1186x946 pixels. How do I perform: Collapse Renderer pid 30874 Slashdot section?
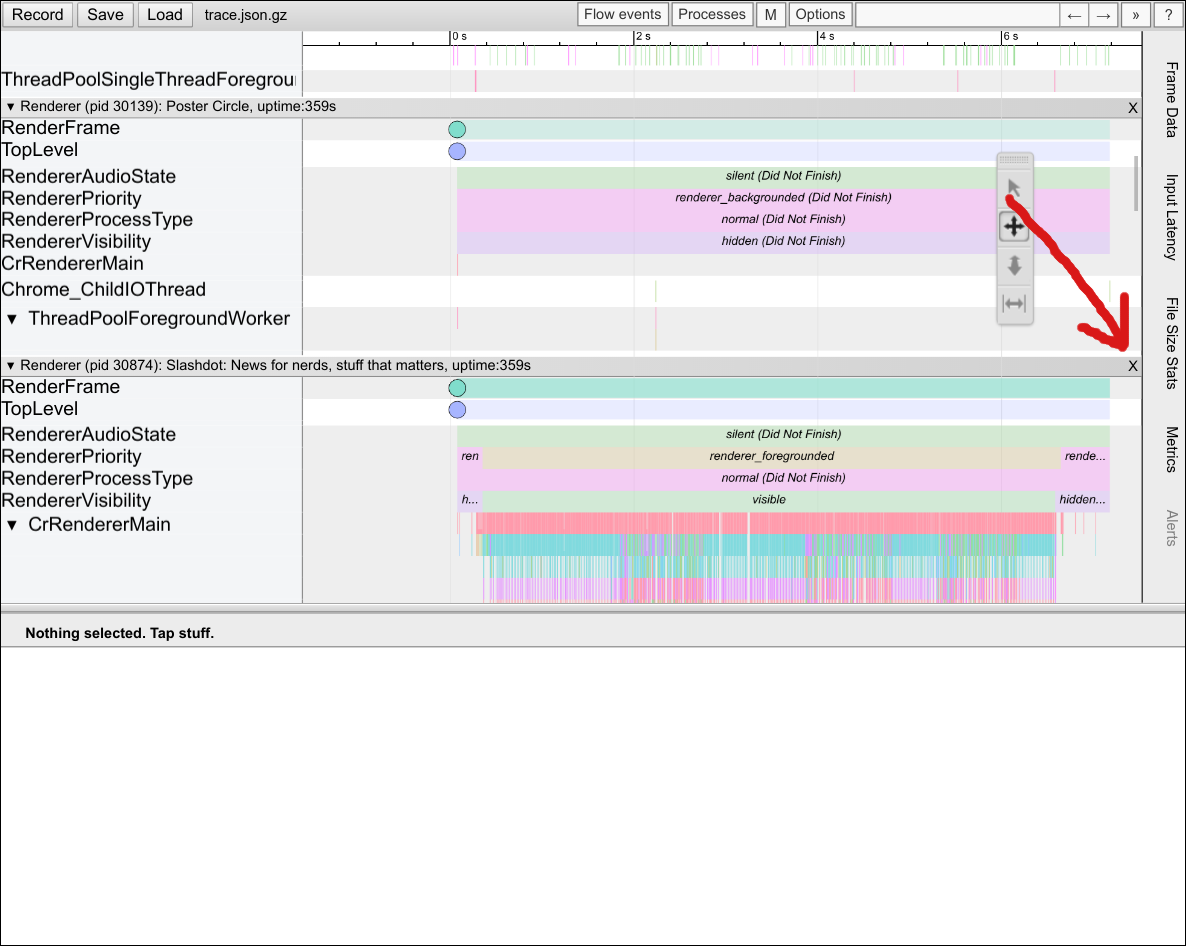coord(11,366)
